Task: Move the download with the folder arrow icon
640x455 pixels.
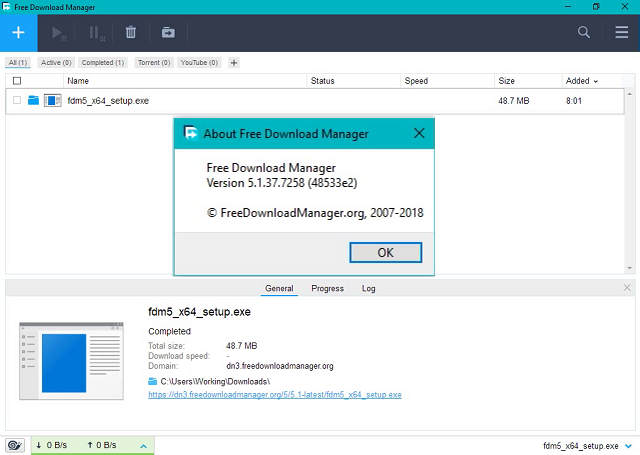Action: click(168, 32)
